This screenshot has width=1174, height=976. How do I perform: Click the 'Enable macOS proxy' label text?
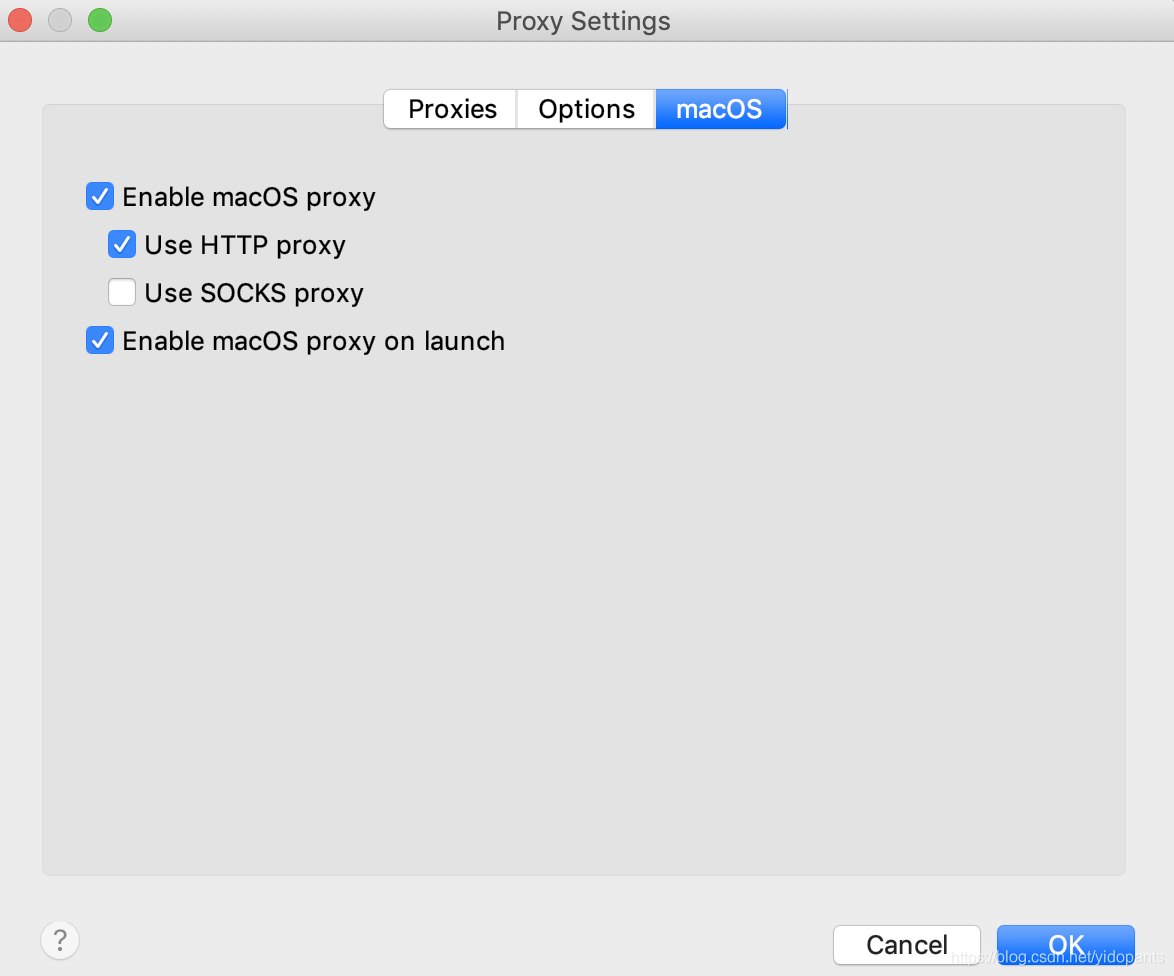[x=249, y=197]
